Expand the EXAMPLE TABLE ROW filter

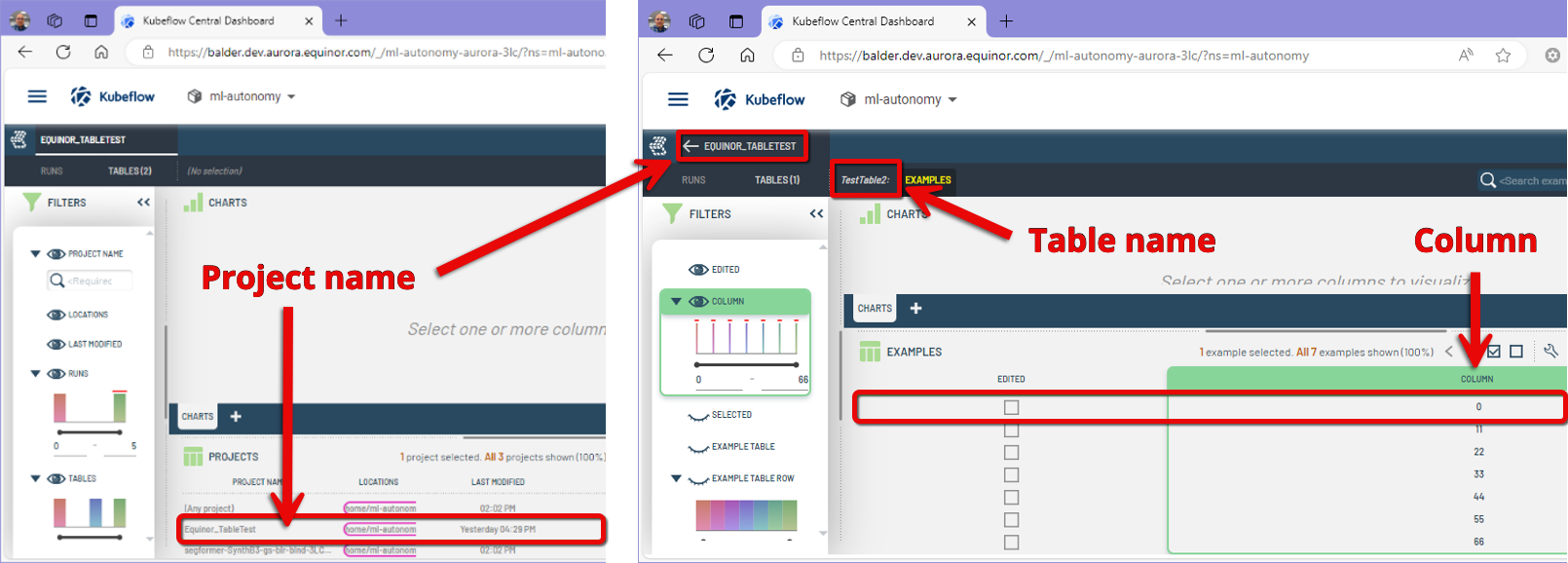pos(676,478)
